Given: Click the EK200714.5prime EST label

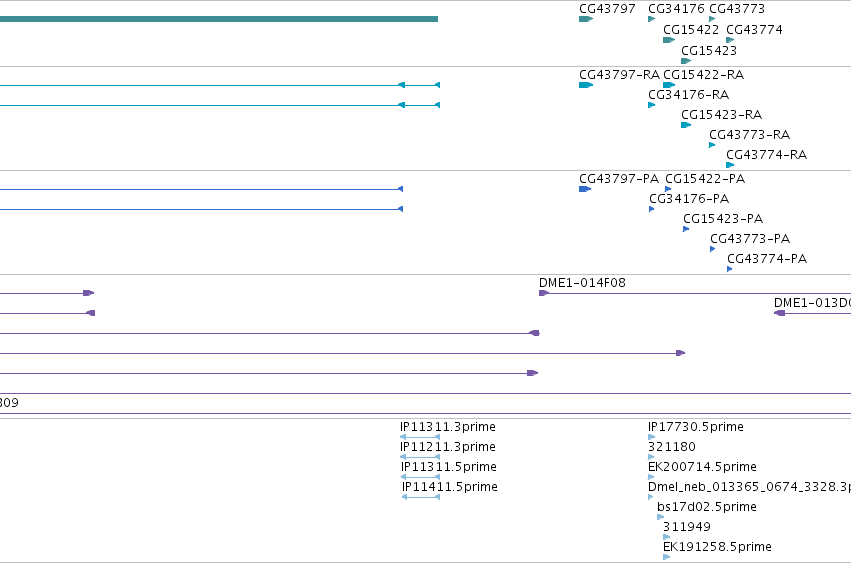Looking at the screenshot, I should [x=702, y=467].
